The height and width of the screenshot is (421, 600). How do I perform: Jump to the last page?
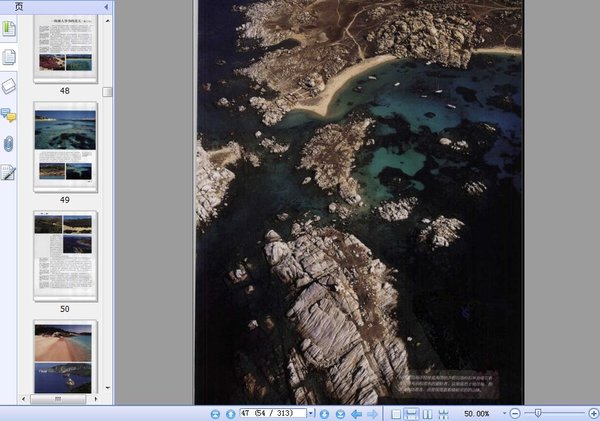pyautogui.click(x=339, y=413)
